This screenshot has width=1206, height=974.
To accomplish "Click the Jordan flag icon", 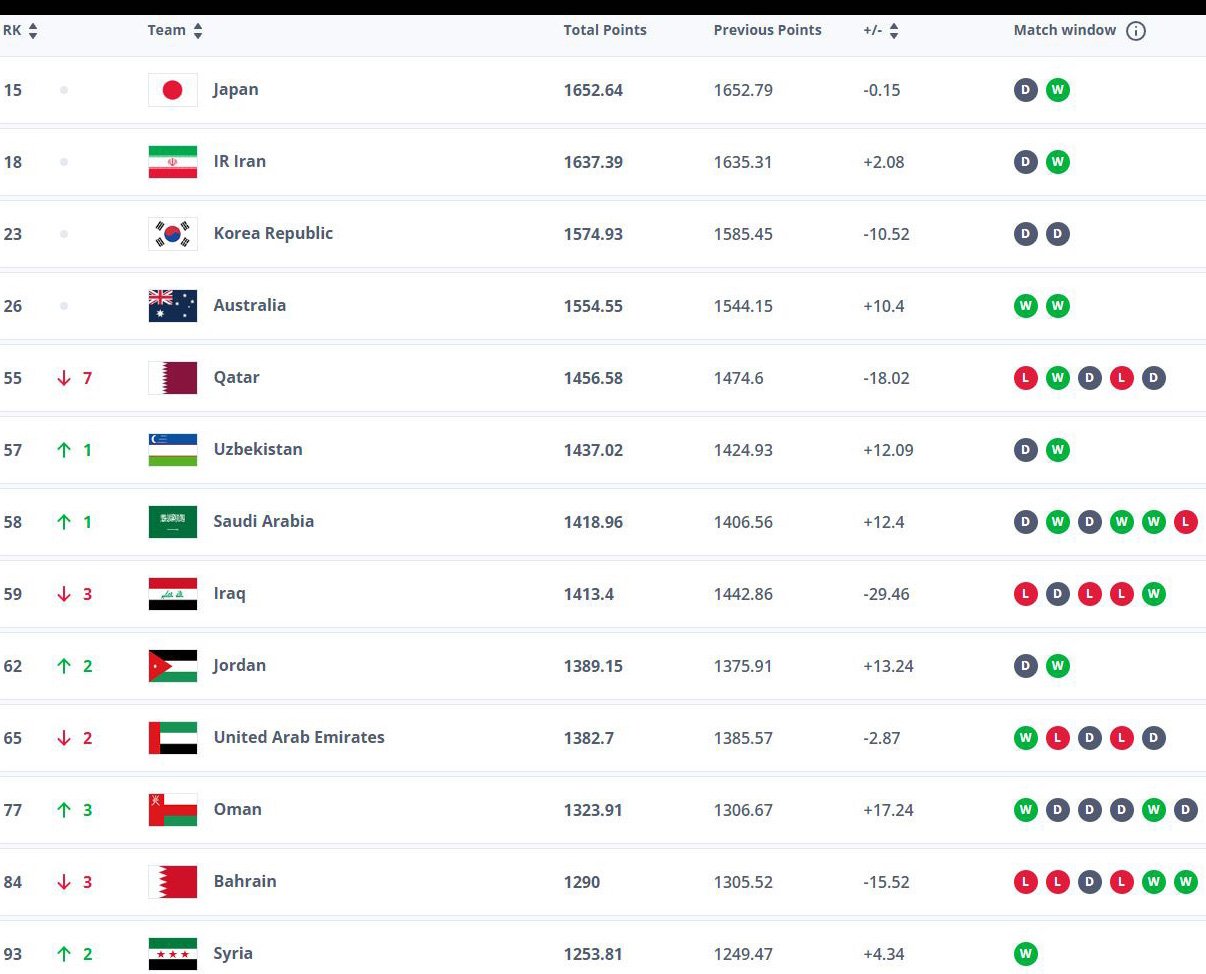I will (173, 666).
